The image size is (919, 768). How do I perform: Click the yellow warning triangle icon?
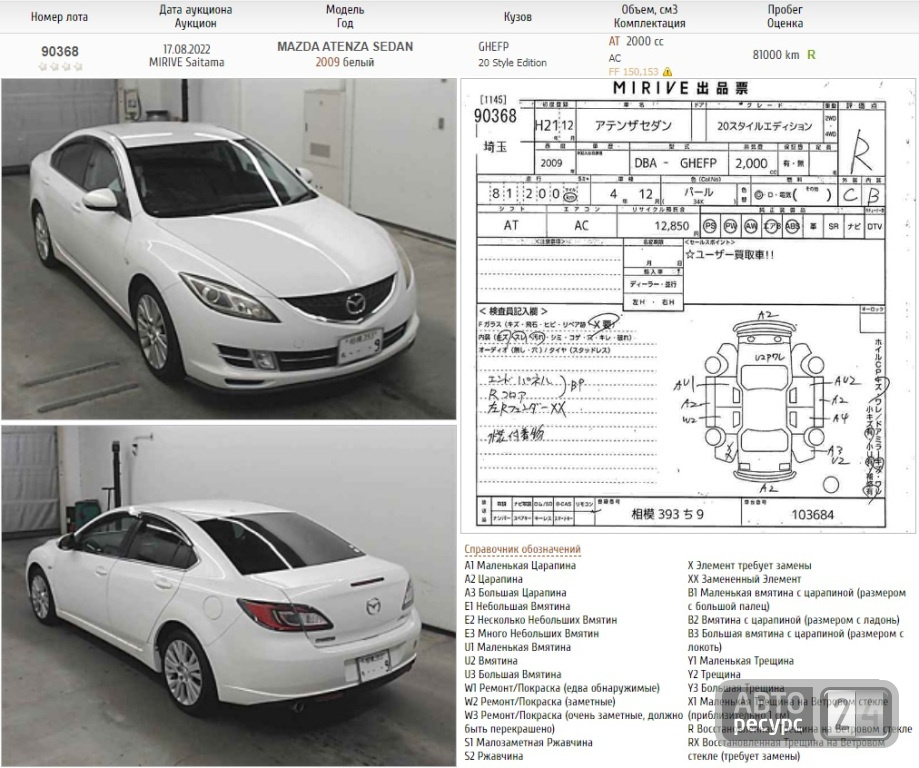point(667,72)
